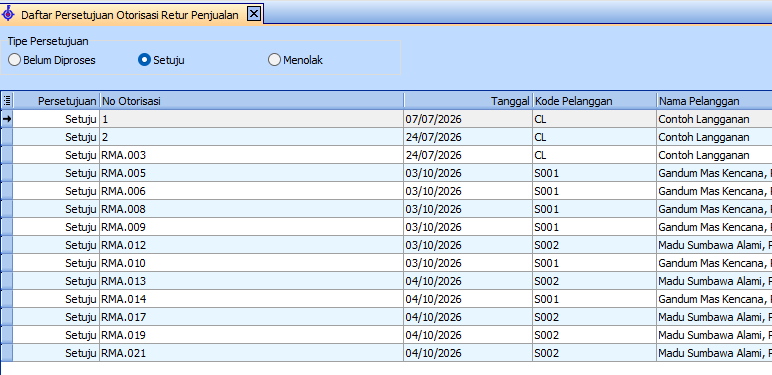The image size is (772, 375).
Task: Click Gandum Mas Kencana in RMA.010 row
Action: point(714,263)
